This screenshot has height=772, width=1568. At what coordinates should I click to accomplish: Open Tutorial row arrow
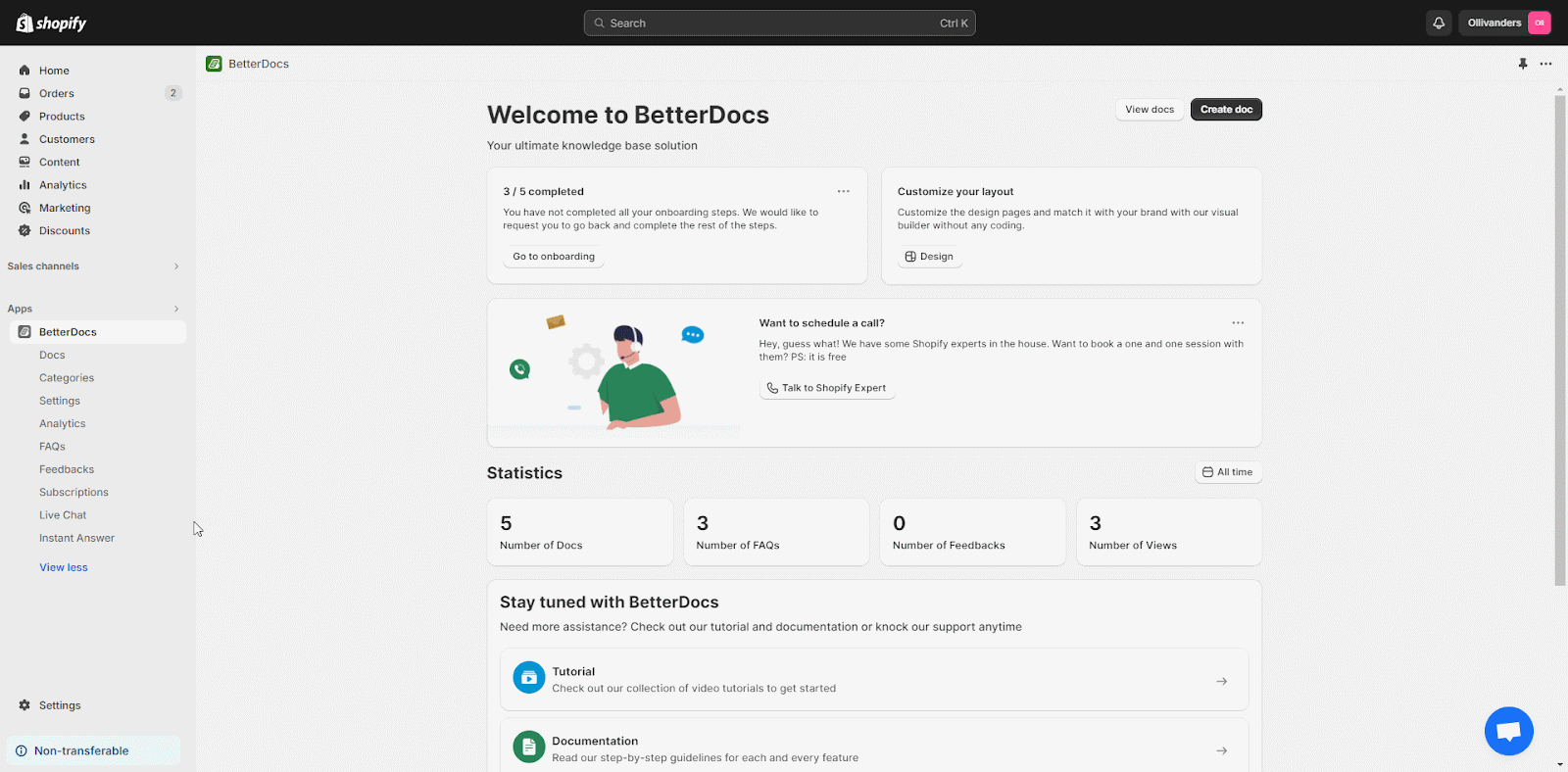tap(1222, 681)
